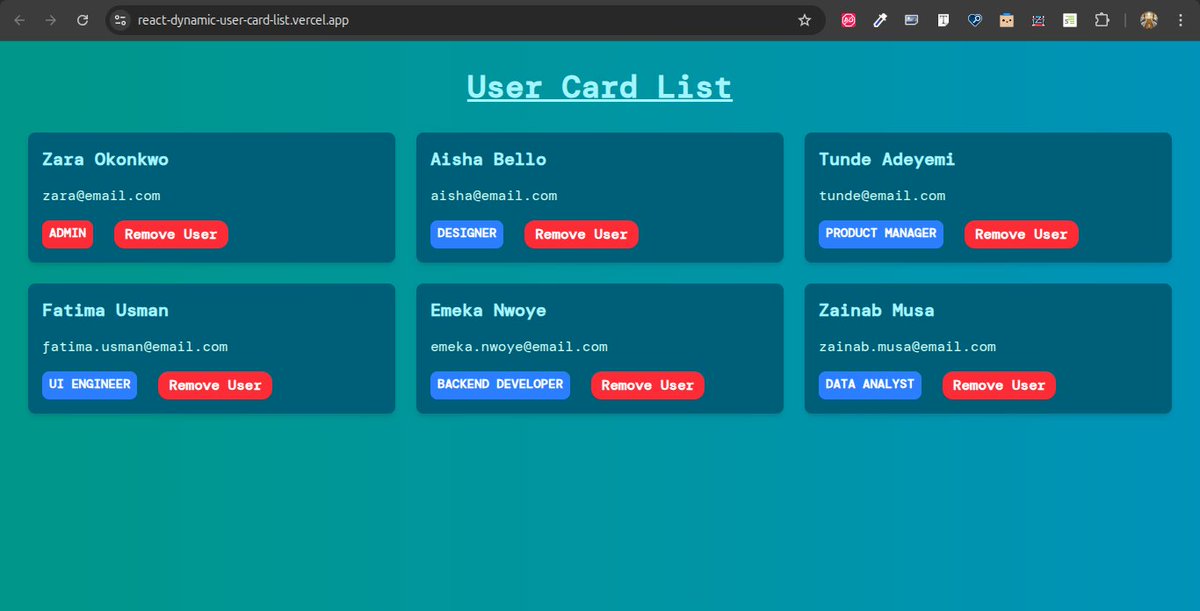
Task: Open the Chrome three-dot menu
Action: coord(1180,20)
